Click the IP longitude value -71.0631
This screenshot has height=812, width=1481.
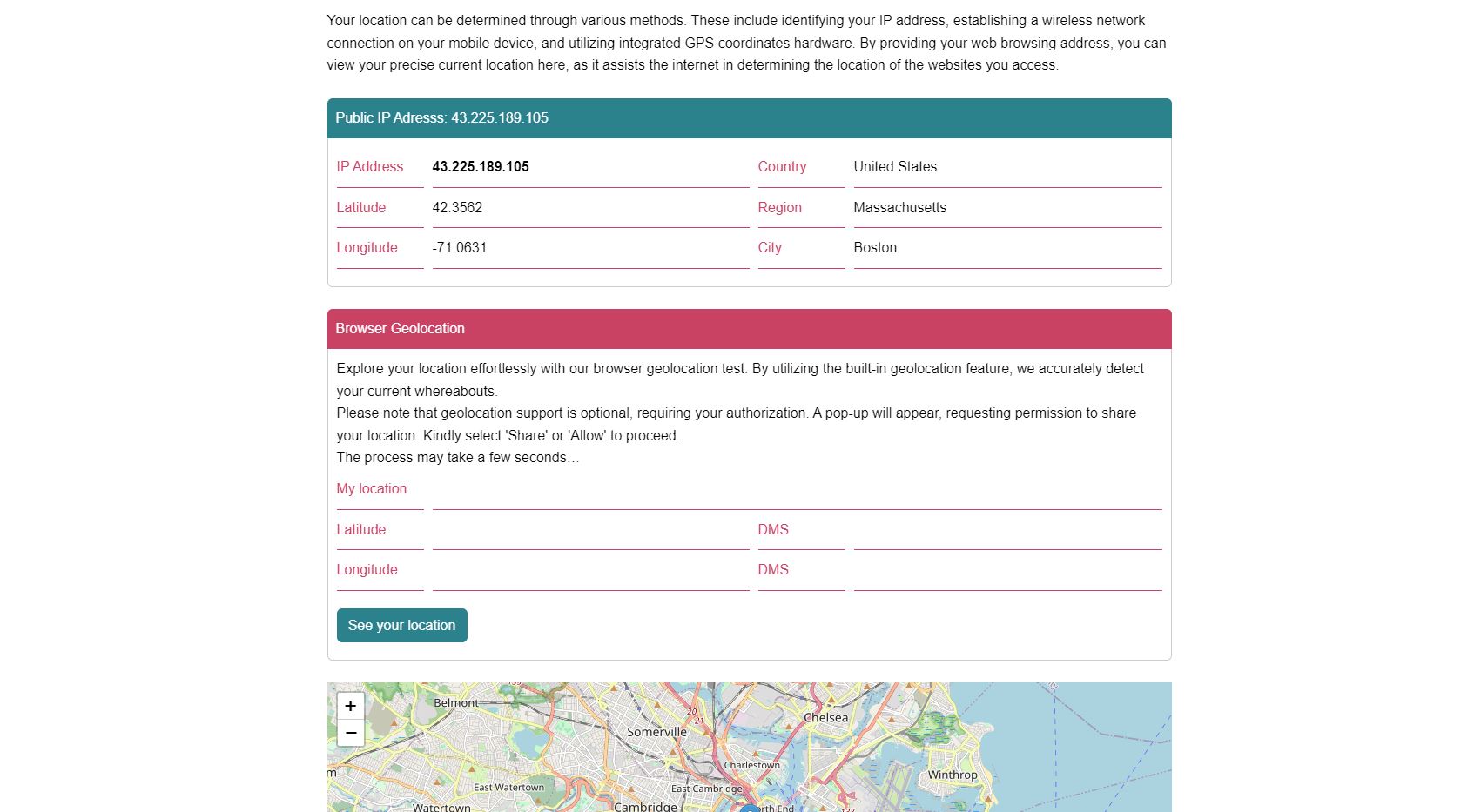[460, 247]
